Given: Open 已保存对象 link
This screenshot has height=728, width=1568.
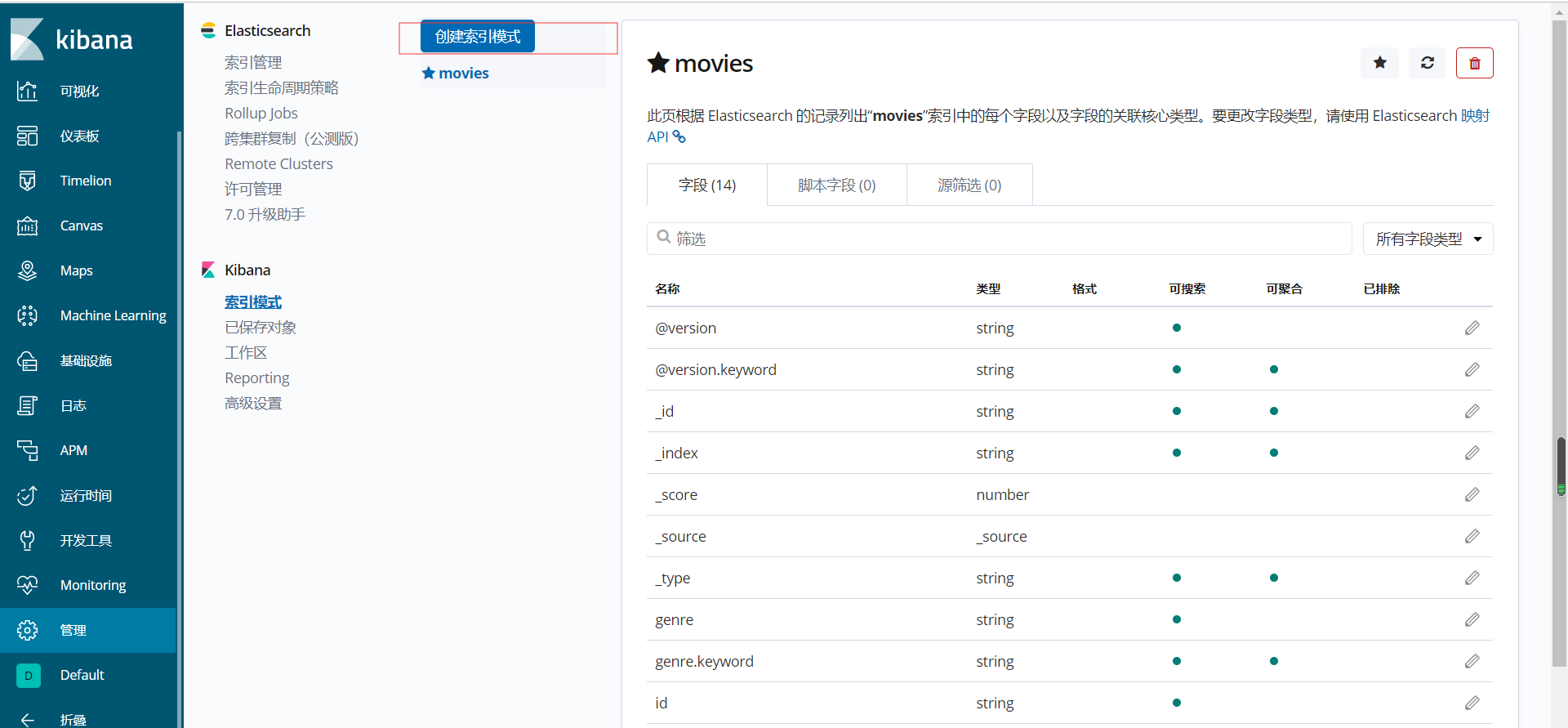Looking at the screenshot, I should click(261, 327).
